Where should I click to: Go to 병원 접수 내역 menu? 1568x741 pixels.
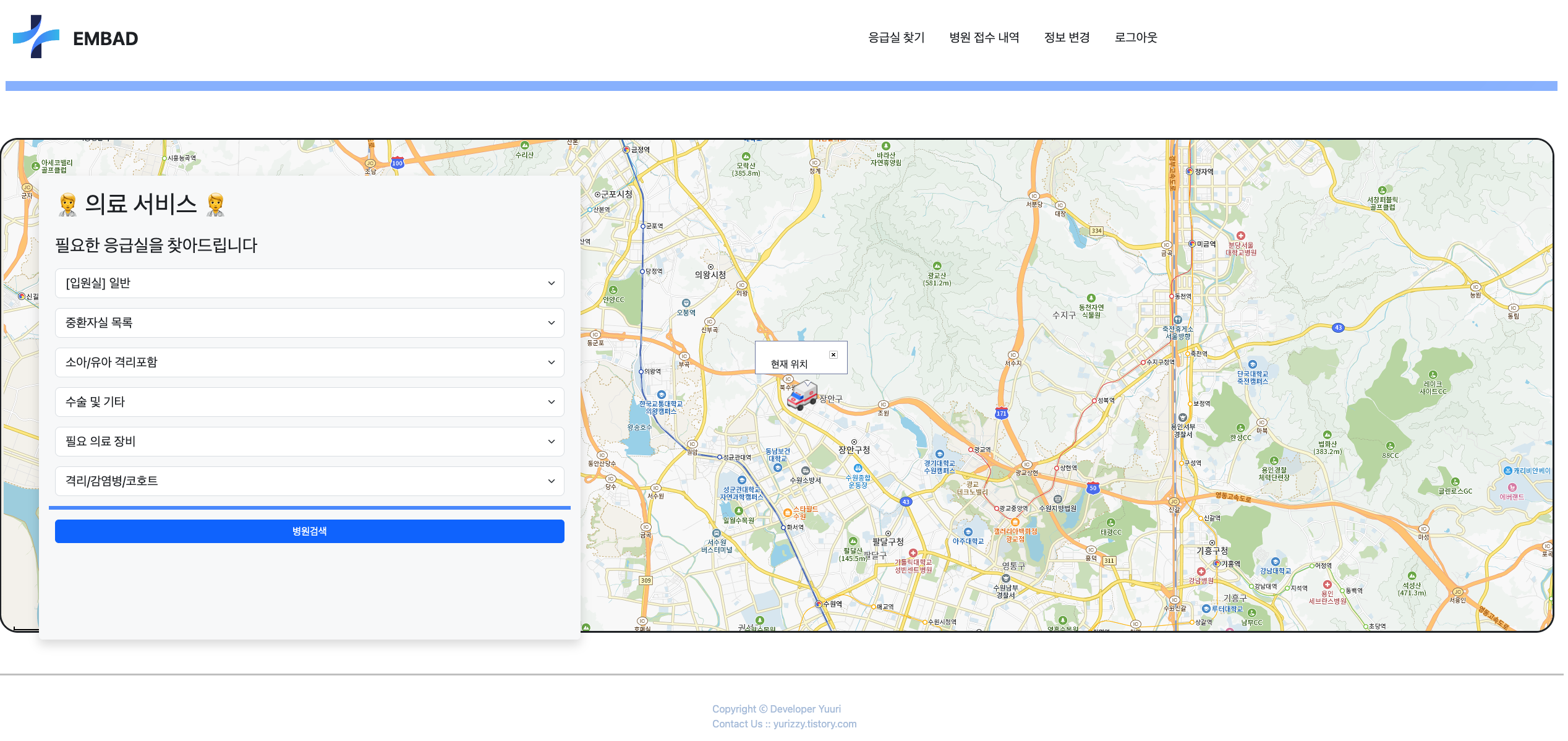click(x=984, y=38)
